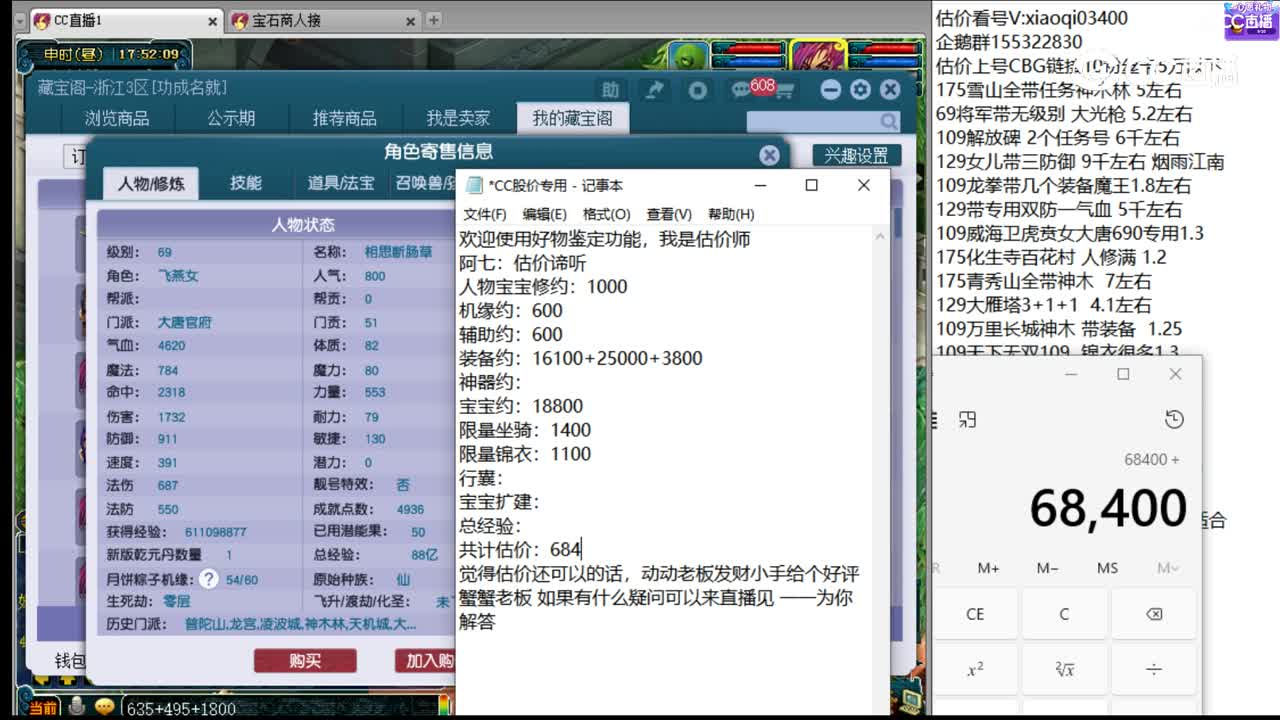
Task: Click the microphone icon on the bottom chat bar
Action: coord(76,706)
